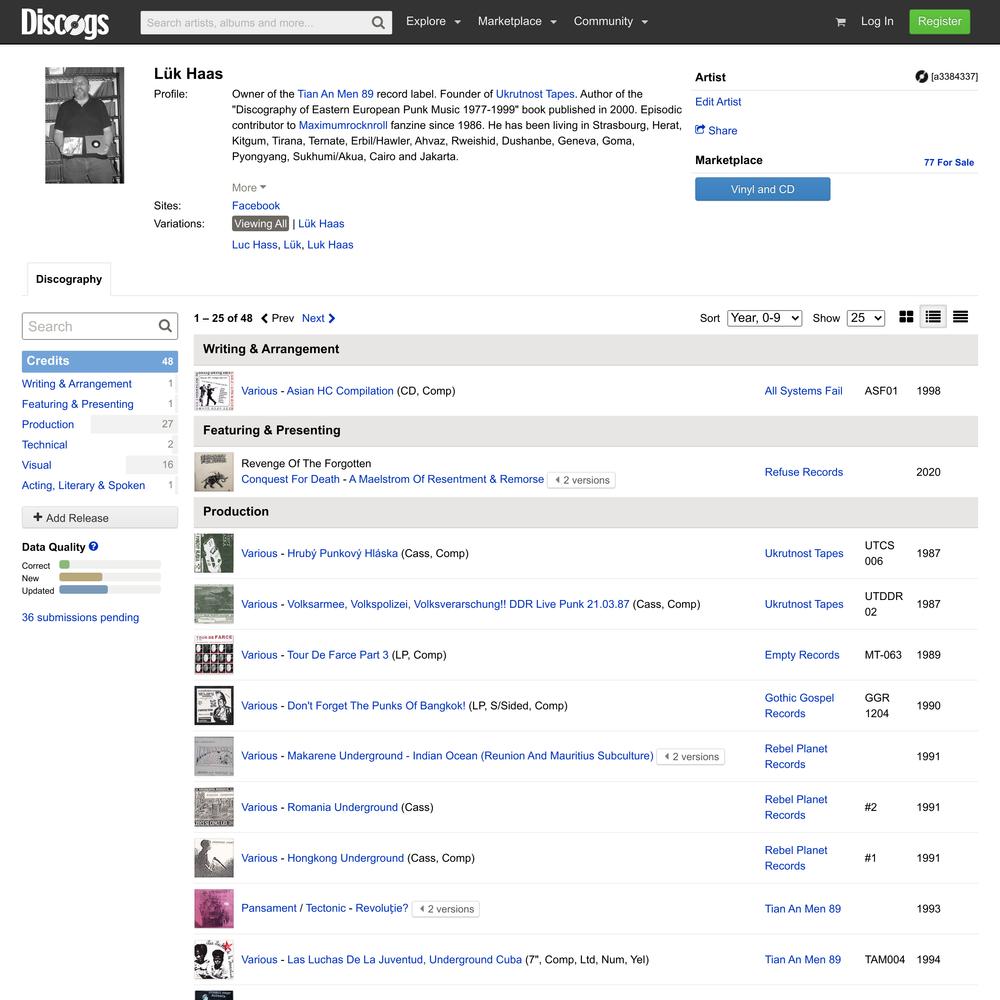Switch to detailed list view icon
Image resolution: width=1000 pixels, height=1000 pixels.
[933, 317]
